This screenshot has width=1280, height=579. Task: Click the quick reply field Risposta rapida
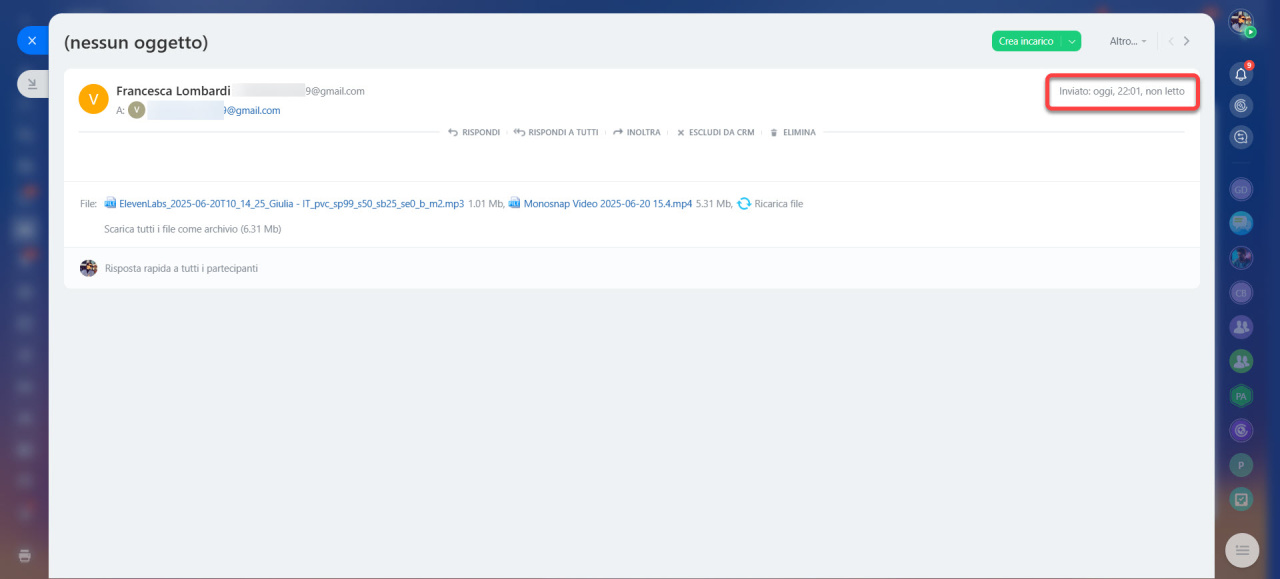click(x=181, y=268)
